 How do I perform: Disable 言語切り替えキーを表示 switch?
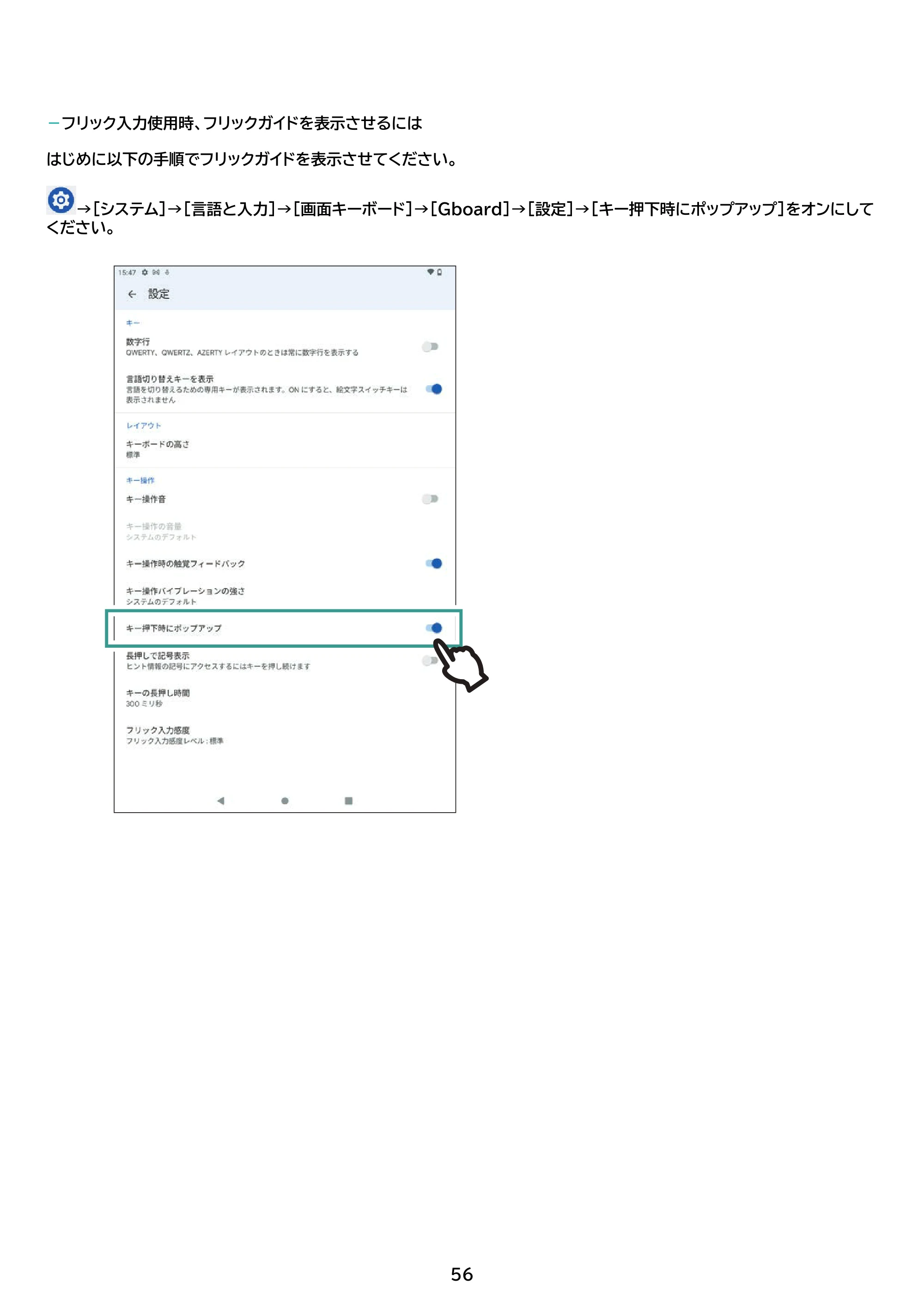pos(434,389)
